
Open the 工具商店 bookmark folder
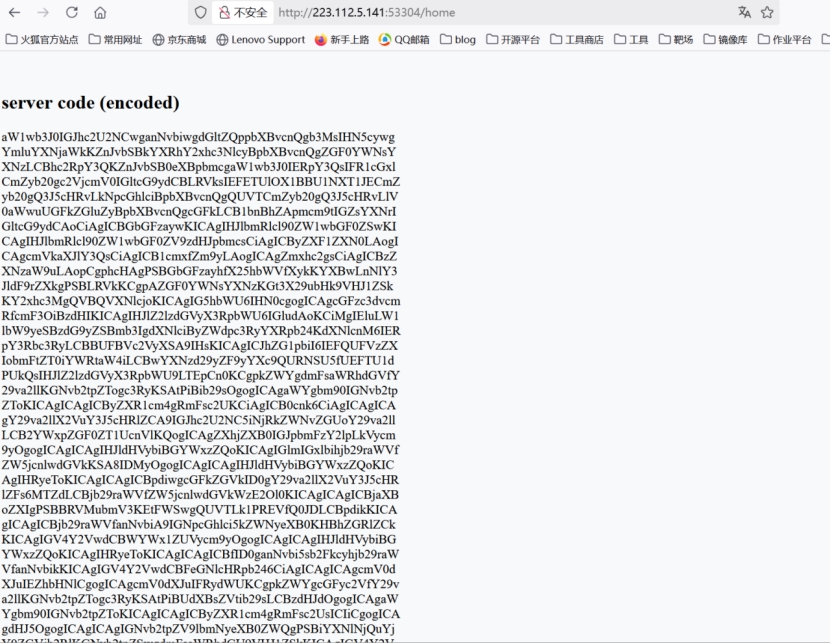tap(577, 40)
